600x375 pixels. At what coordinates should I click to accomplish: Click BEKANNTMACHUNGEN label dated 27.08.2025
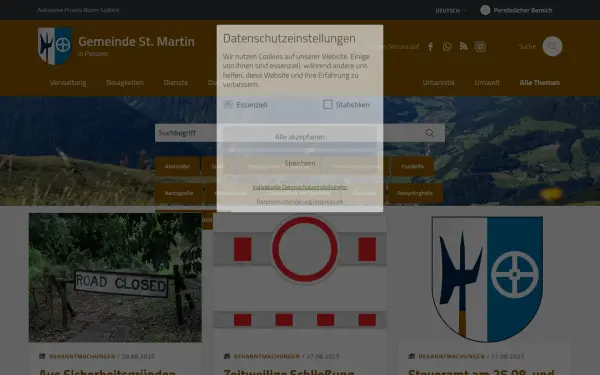coord(267,356)
